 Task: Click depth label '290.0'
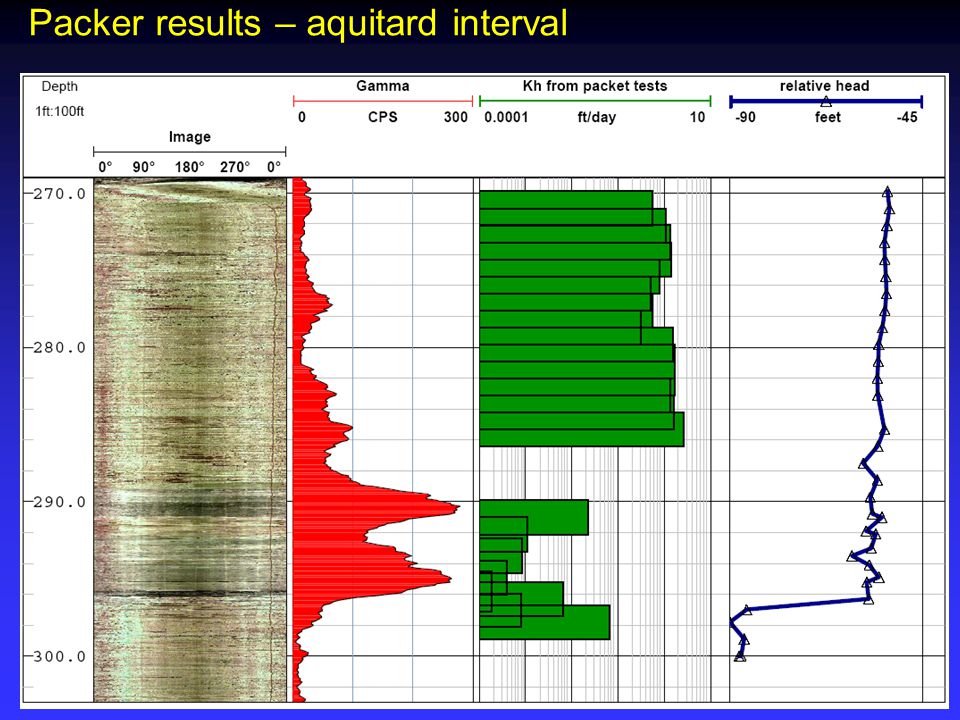tap(59, 502)
